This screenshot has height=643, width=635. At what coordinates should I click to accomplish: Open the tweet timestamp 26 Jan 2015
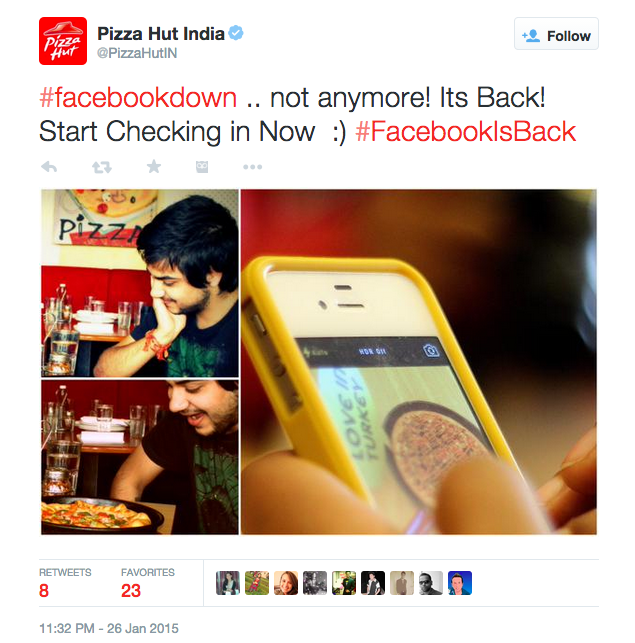(x=109, y=628)
